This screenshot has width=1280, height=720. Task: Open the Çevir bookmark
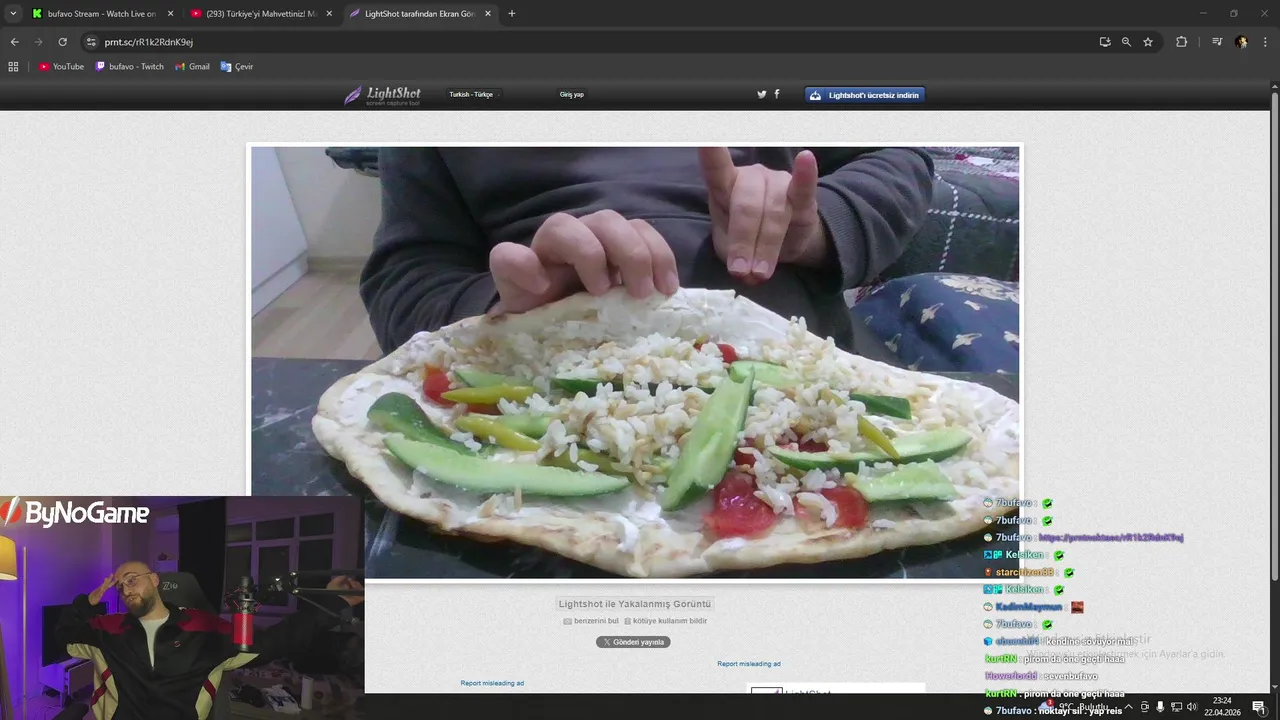tap(237, 67)
